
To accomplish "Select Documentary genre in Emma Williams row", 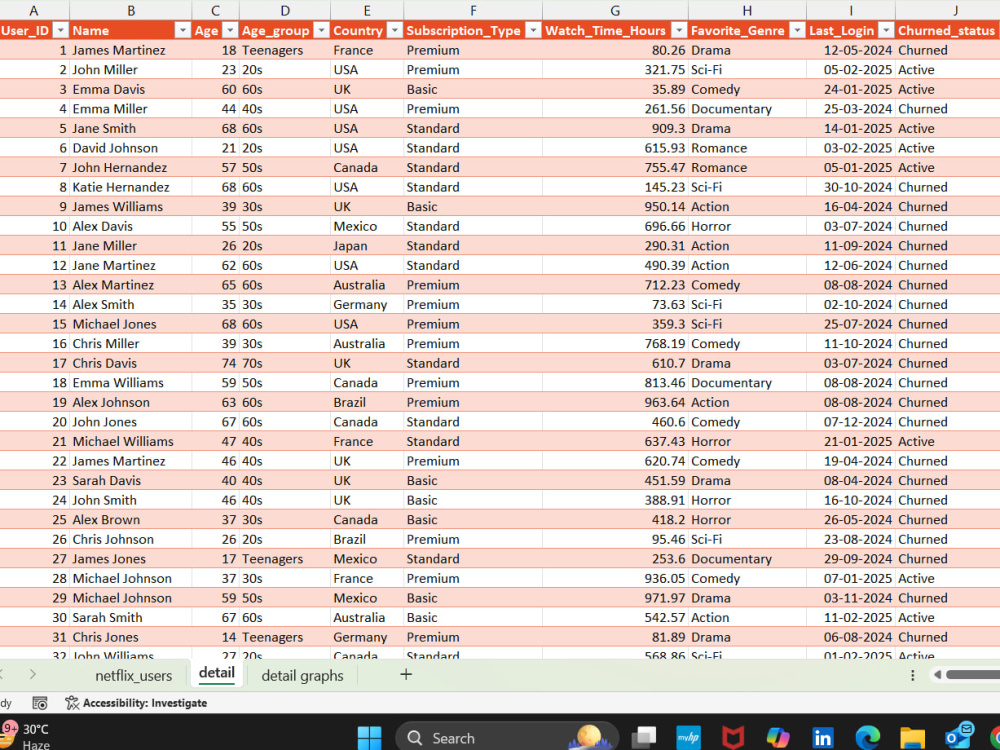I will click(747, 383).
